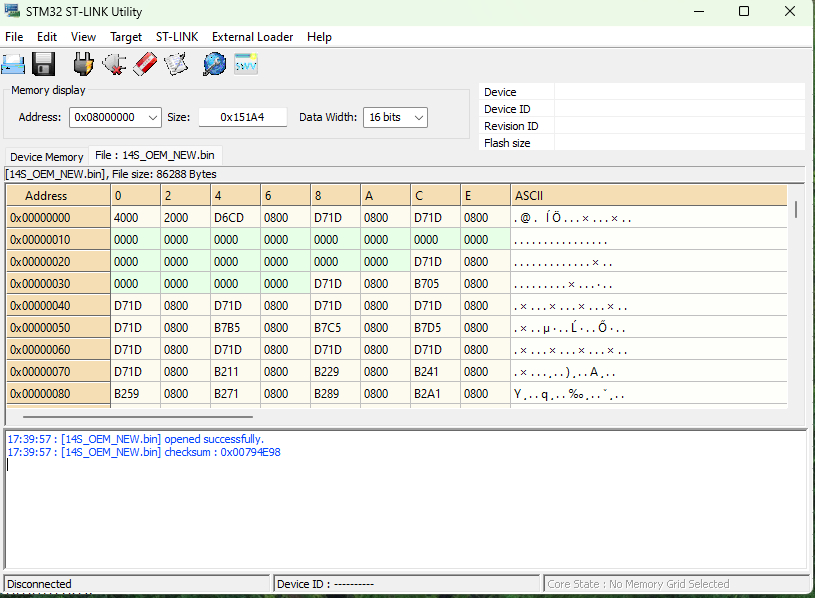Click the Size input field
815x600 pixels.
[242, 118]
